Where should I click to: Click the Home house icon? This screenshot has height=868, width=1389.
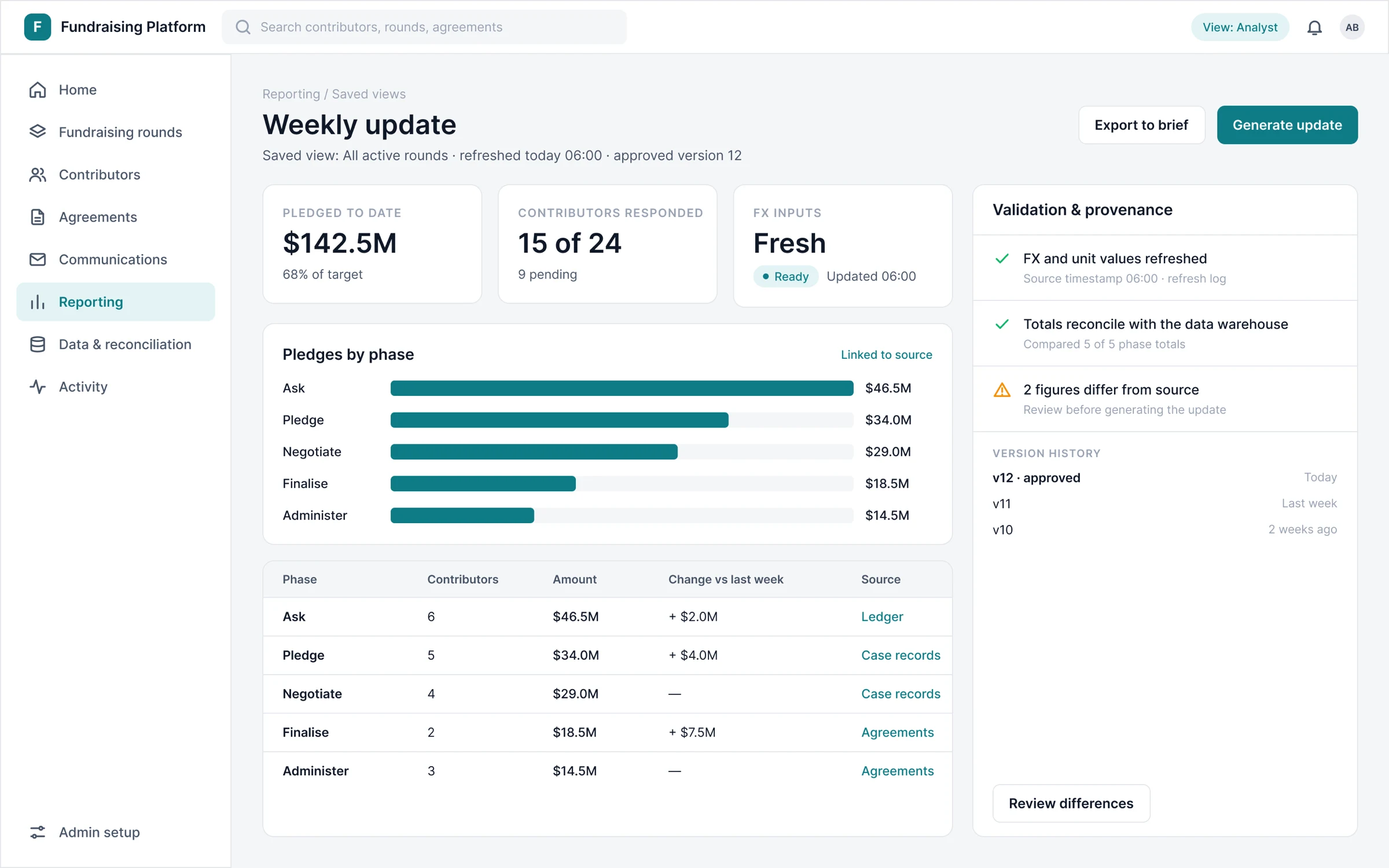38,90
